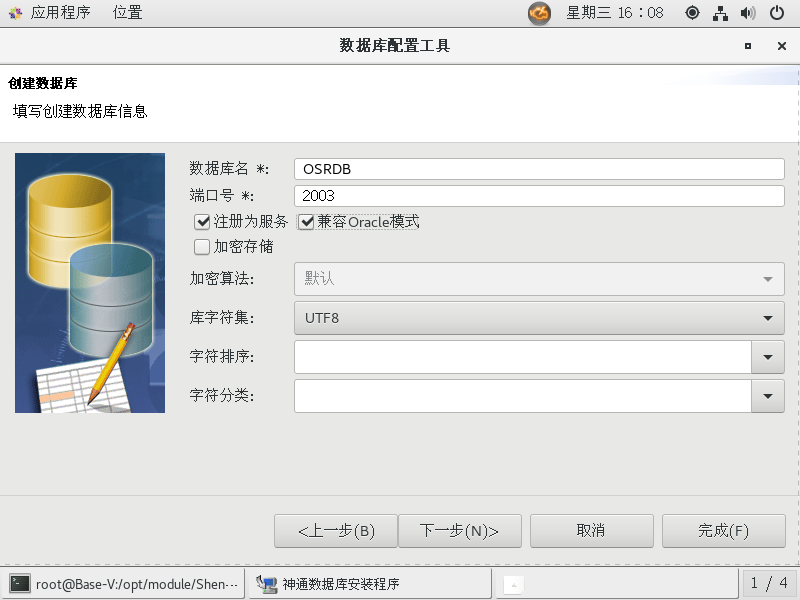The height and width of the screenshot is (600, 800).
Task: Click the terminal icon in taskbar
Action: click(x=19, y=583)
